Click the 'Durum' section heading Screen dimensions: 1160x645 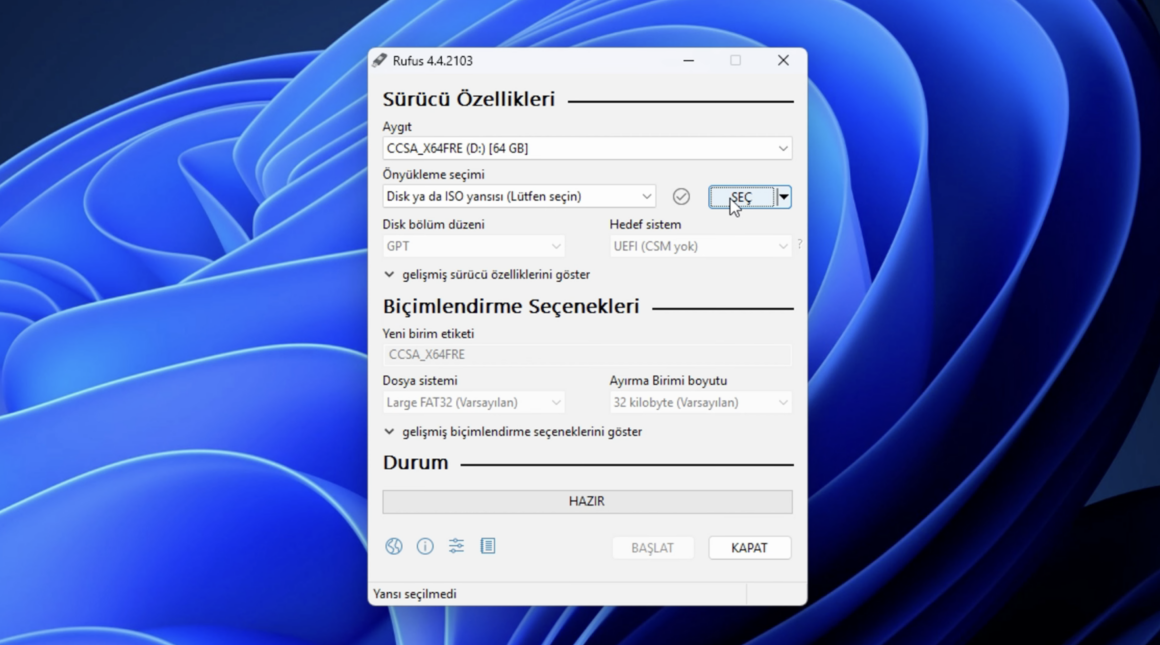[x=415, y=463]
